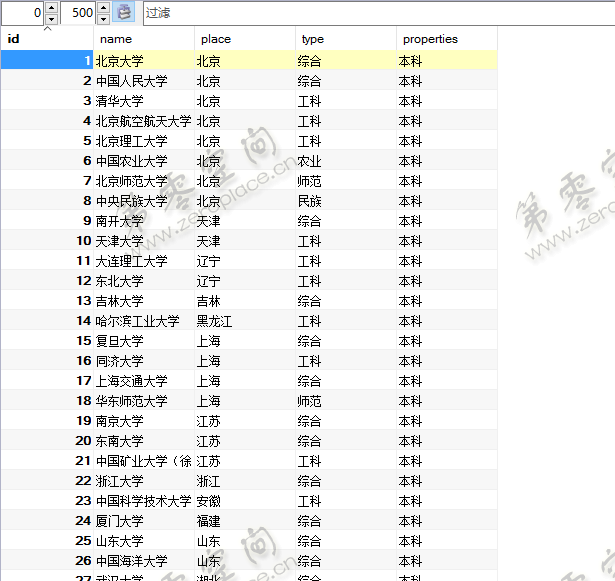The height and width of the screenshot is (581, 615).
Task: Select the name cell 南京大学
Action: (x=144, y=421)
